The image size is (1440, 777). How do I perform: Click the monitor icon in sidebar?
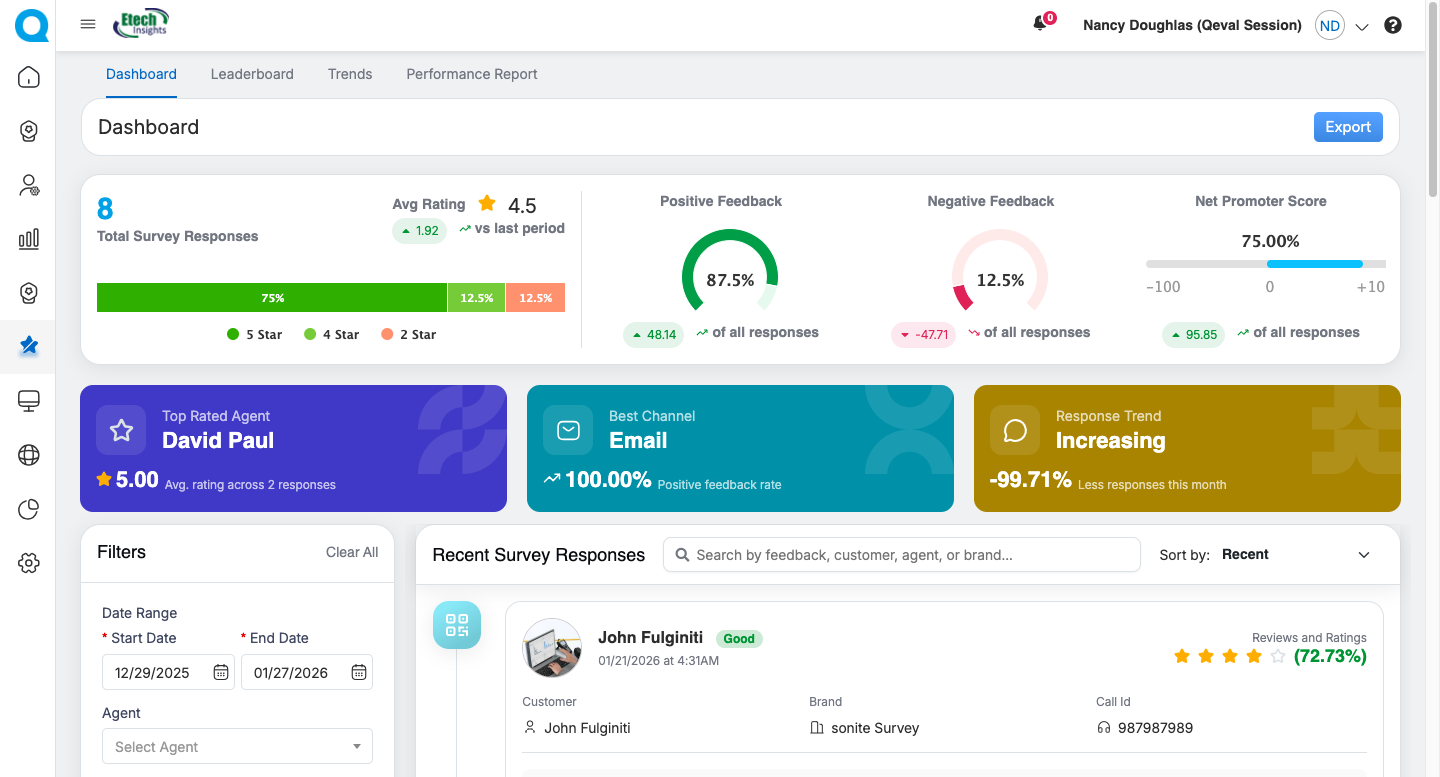[29, 401]
